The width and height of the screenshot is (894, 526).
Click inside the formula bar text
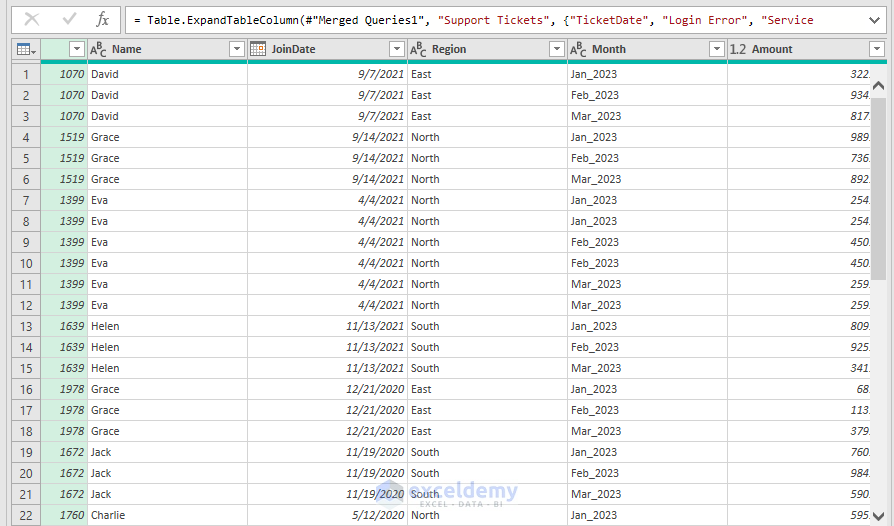coord(473,21)
